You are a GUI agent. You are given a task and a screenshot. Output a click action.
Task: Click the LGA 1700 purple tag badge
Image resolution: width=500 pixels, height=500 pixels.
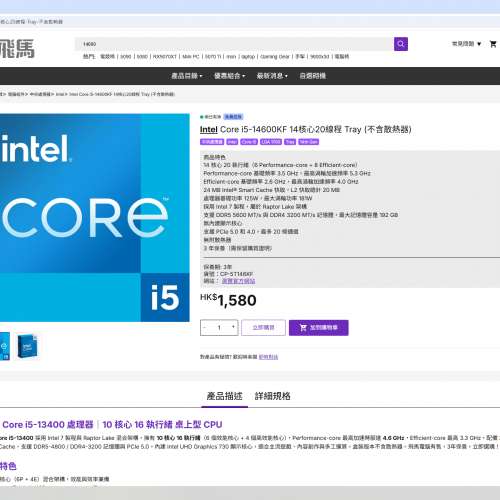coord(271,142)
